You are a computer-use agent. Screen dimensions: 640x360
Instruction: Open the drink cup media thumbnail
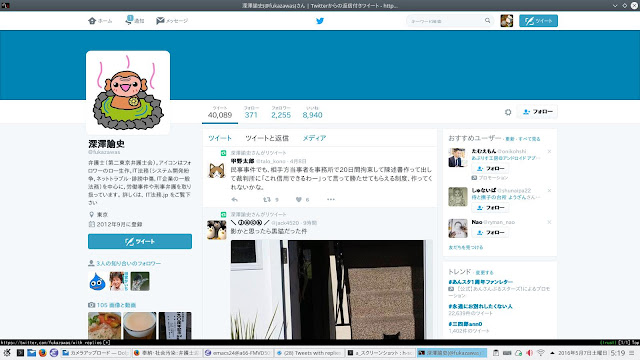(x=140, y=325)
